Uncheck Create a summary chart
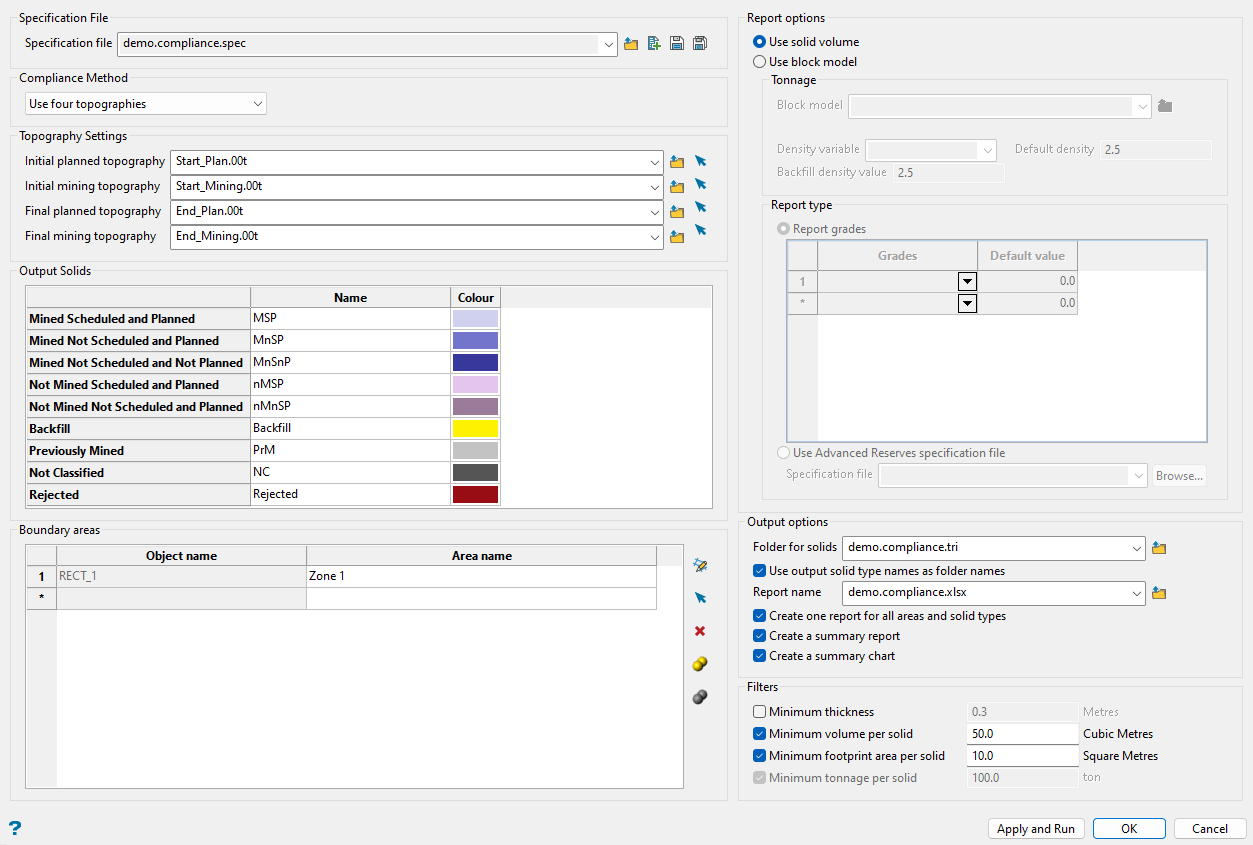The width and height of the screenshot is (1253, 845). (760, 656)
